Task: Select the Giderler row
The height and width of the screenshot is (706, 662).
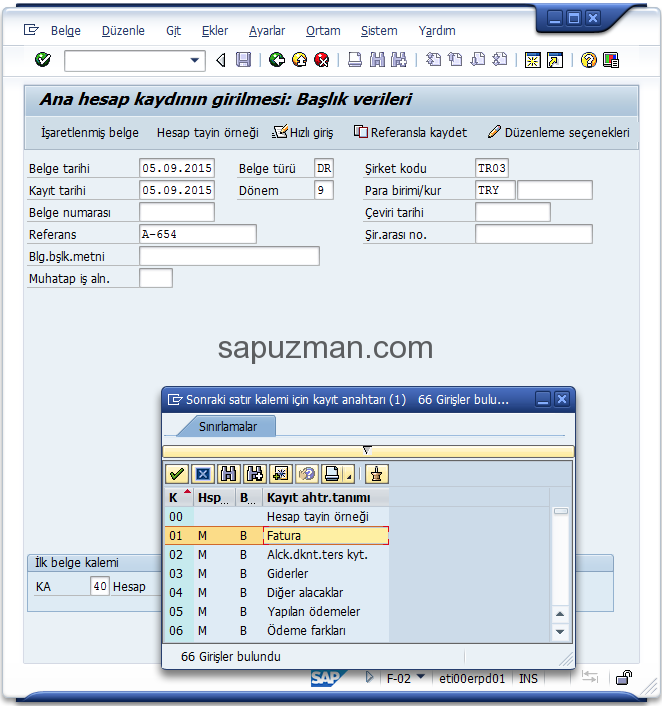Action: pyautogui.click(x=277, y=574)
